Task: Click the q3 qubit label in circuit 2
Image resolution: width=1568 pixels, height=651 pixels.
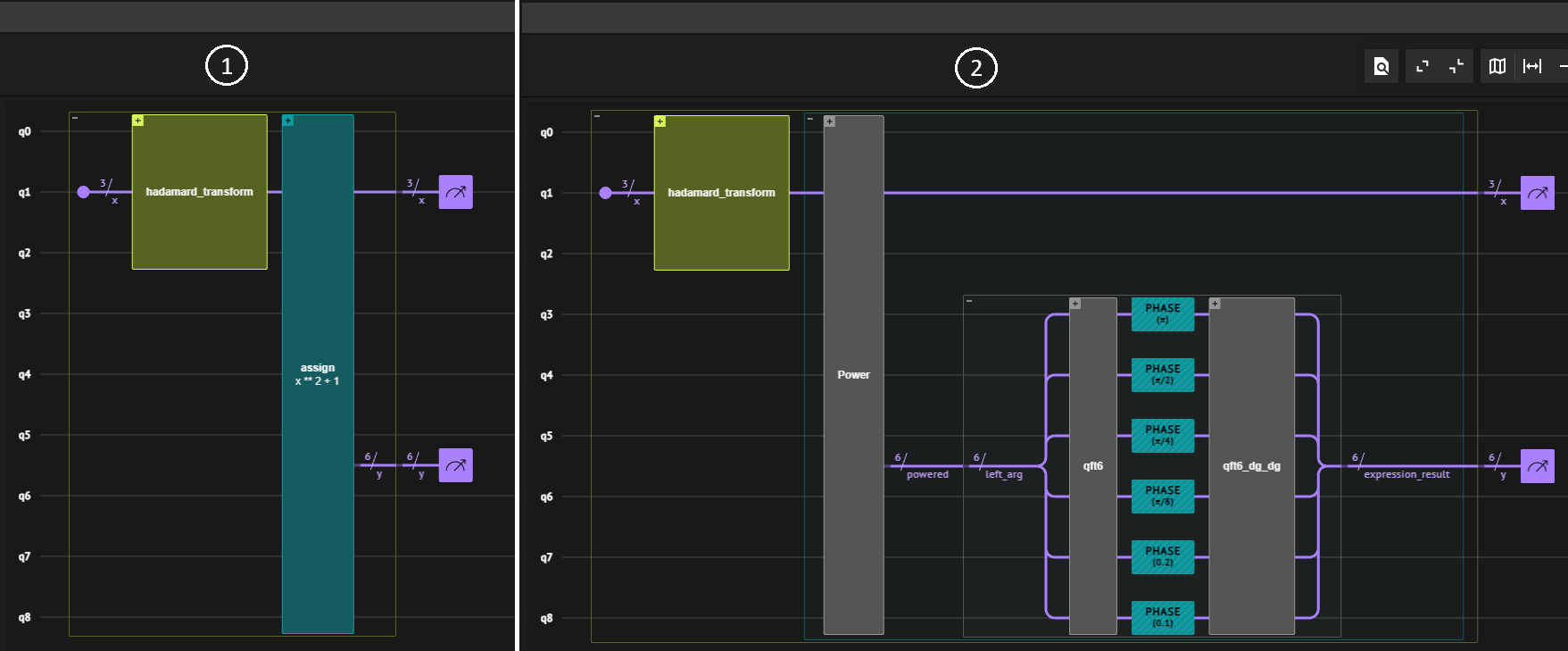Action: (546, 314)
